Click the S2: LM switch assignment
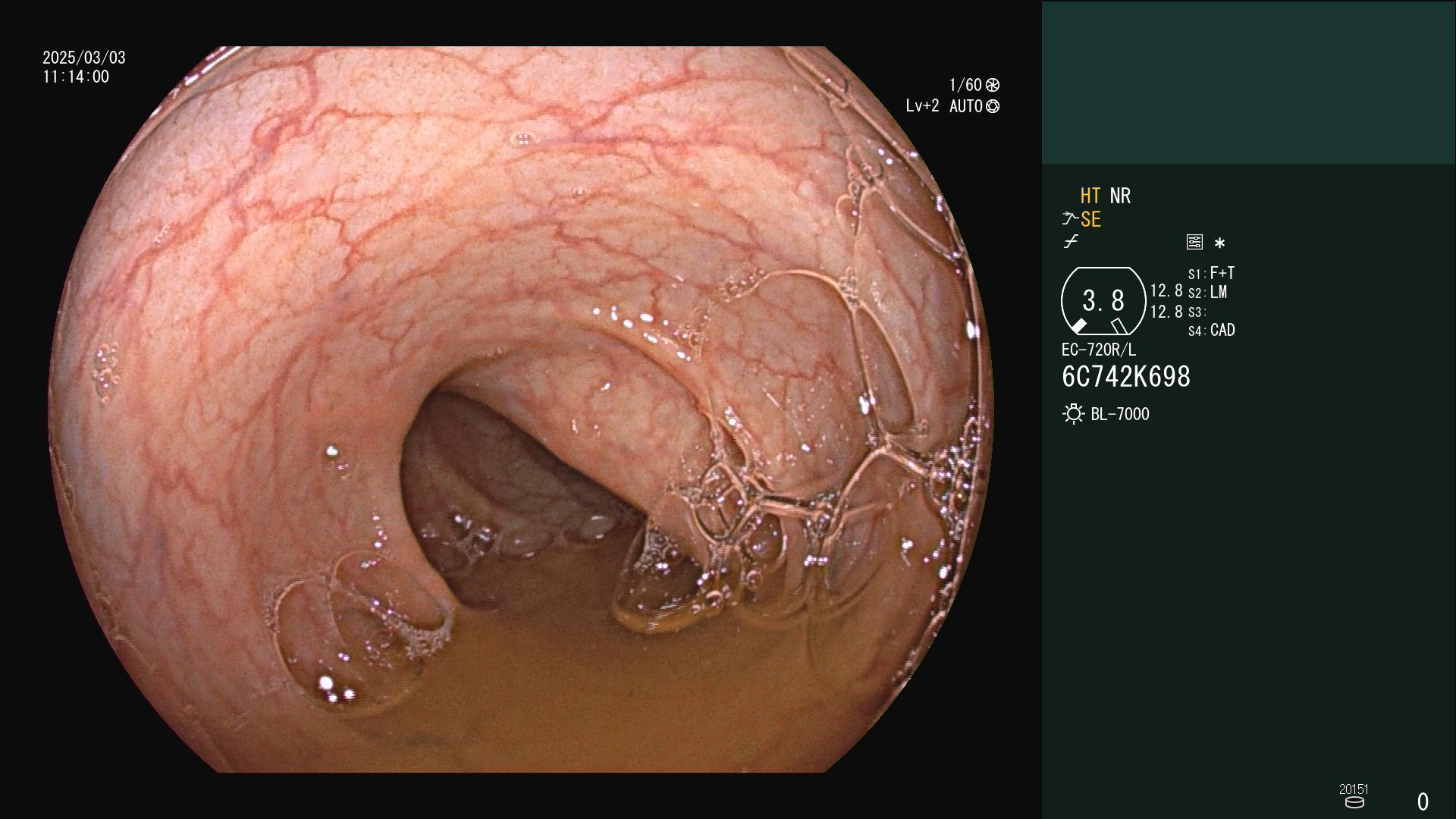 click(x=1208, y=292)
